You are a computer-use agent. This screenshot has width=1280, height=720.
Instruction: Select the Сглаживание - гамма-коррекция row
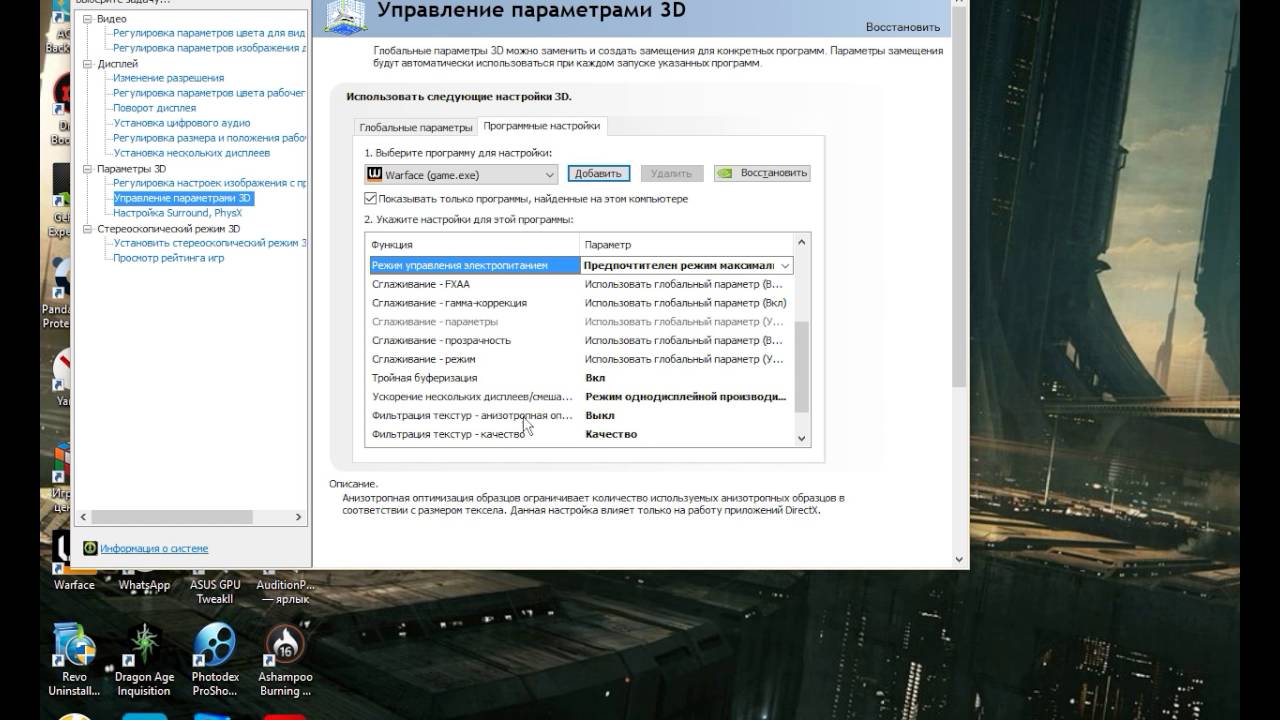click(579, 303)
